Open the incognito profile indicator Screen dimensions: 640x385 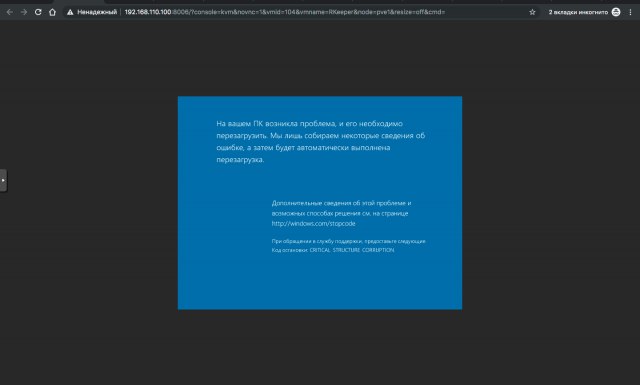(616, 12)
